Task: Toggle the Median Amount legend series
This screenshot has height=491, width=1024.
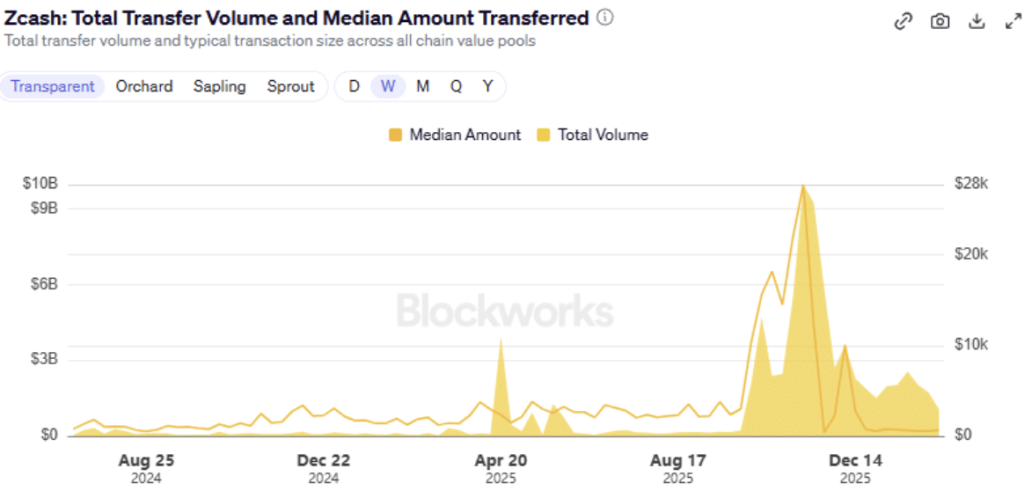Action: point(465,135)
